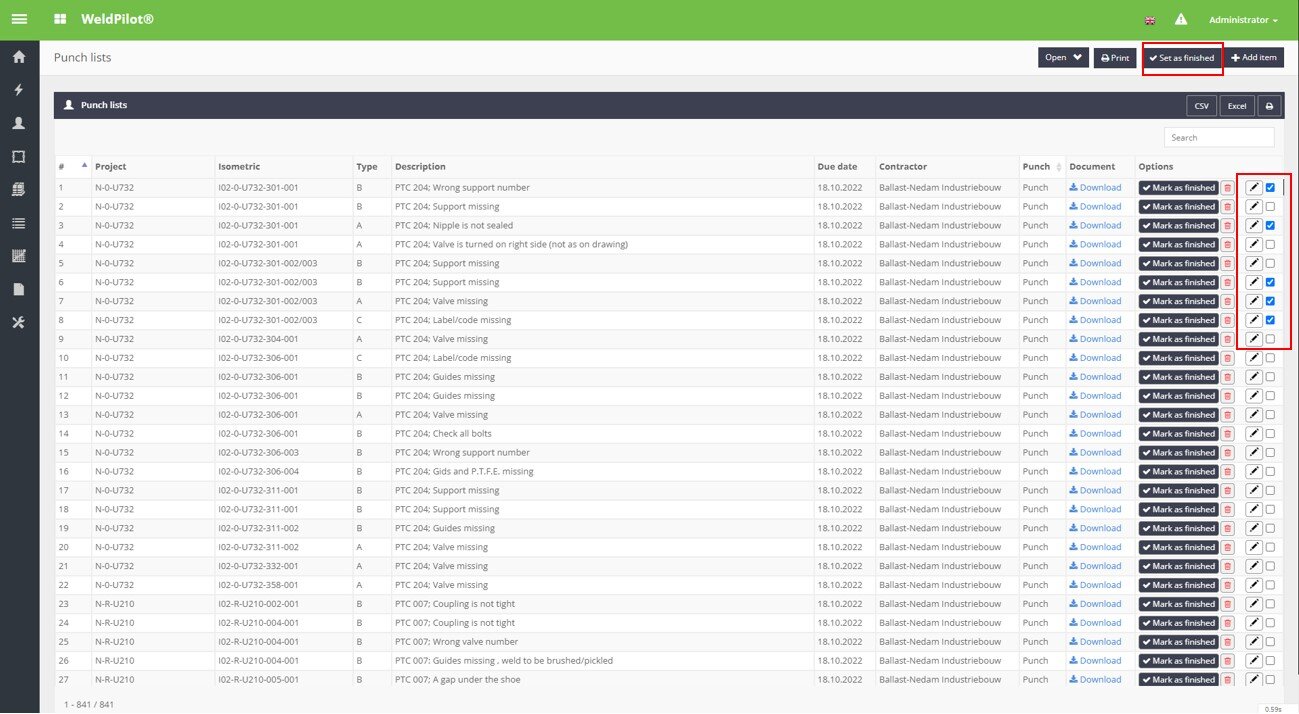Click into the Search input field

point(1218,137)
